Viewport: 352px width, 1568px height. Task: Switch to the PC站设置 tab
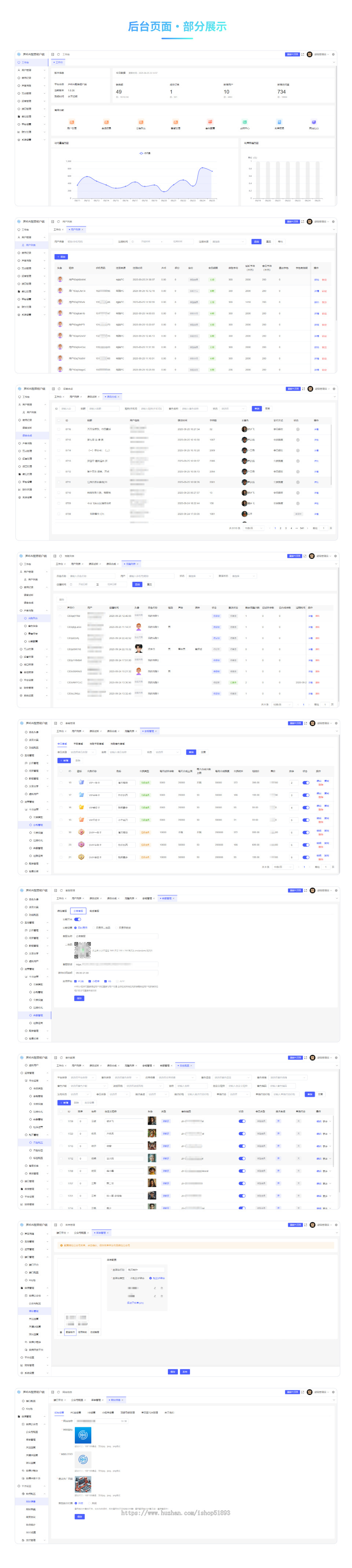76,1412
